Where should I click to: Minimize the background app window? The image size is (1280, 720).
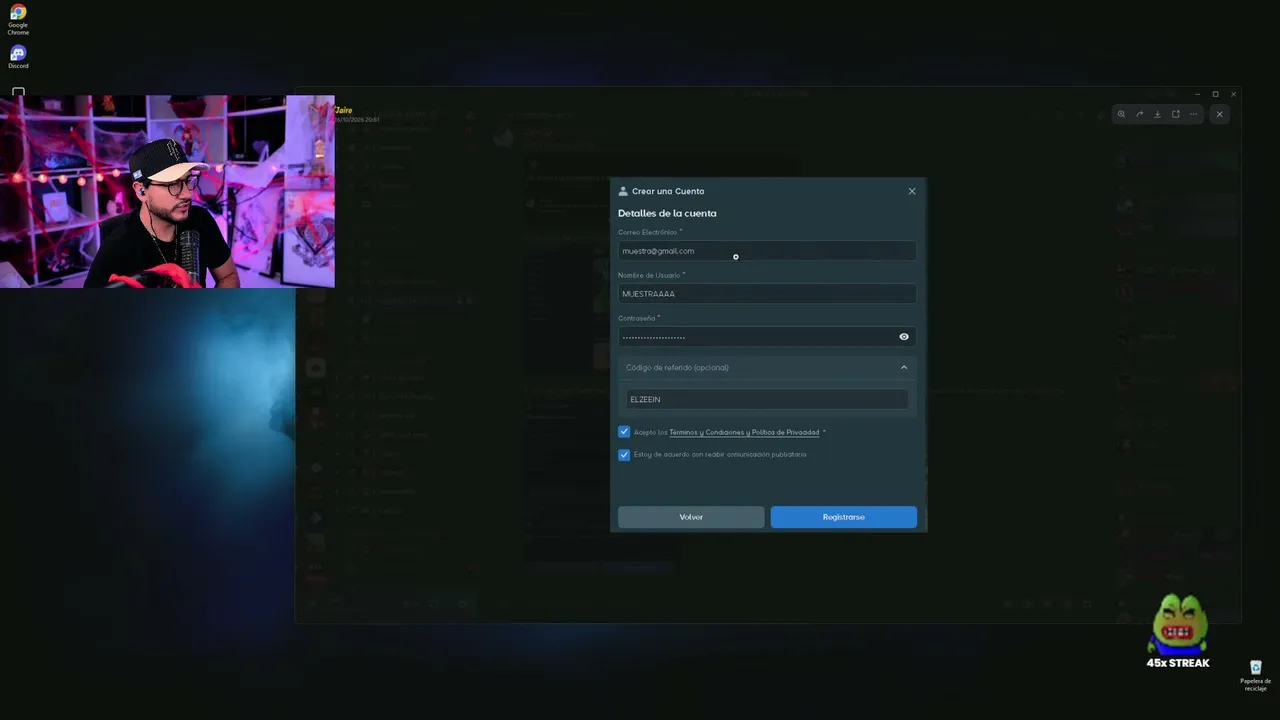pos(1197,94)
